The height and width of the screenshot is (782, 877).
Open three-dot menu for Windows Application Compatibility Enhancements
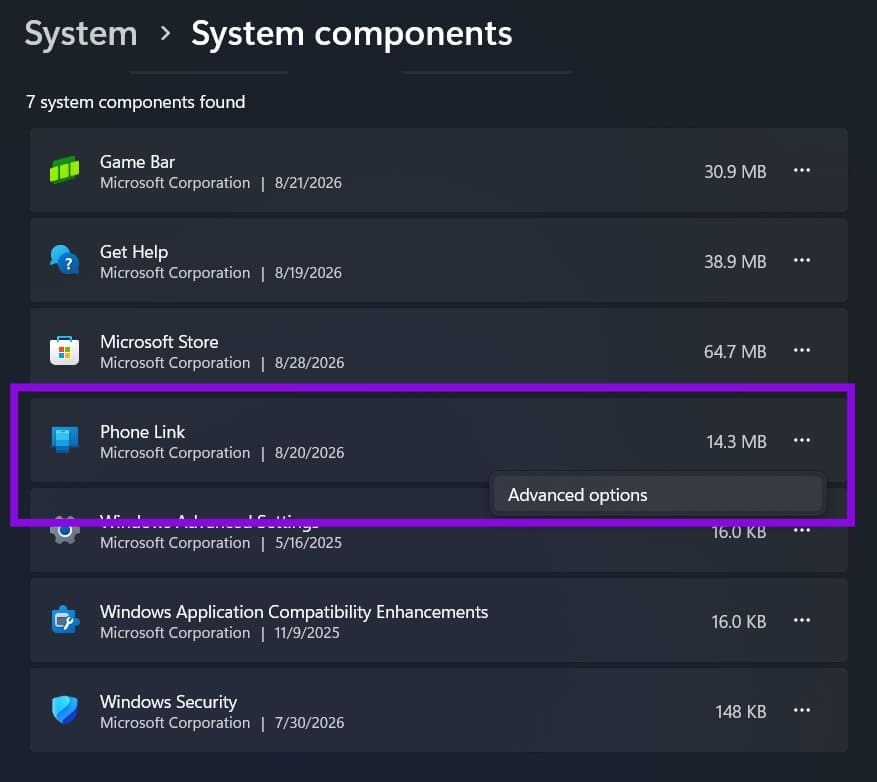coord(801,620)
